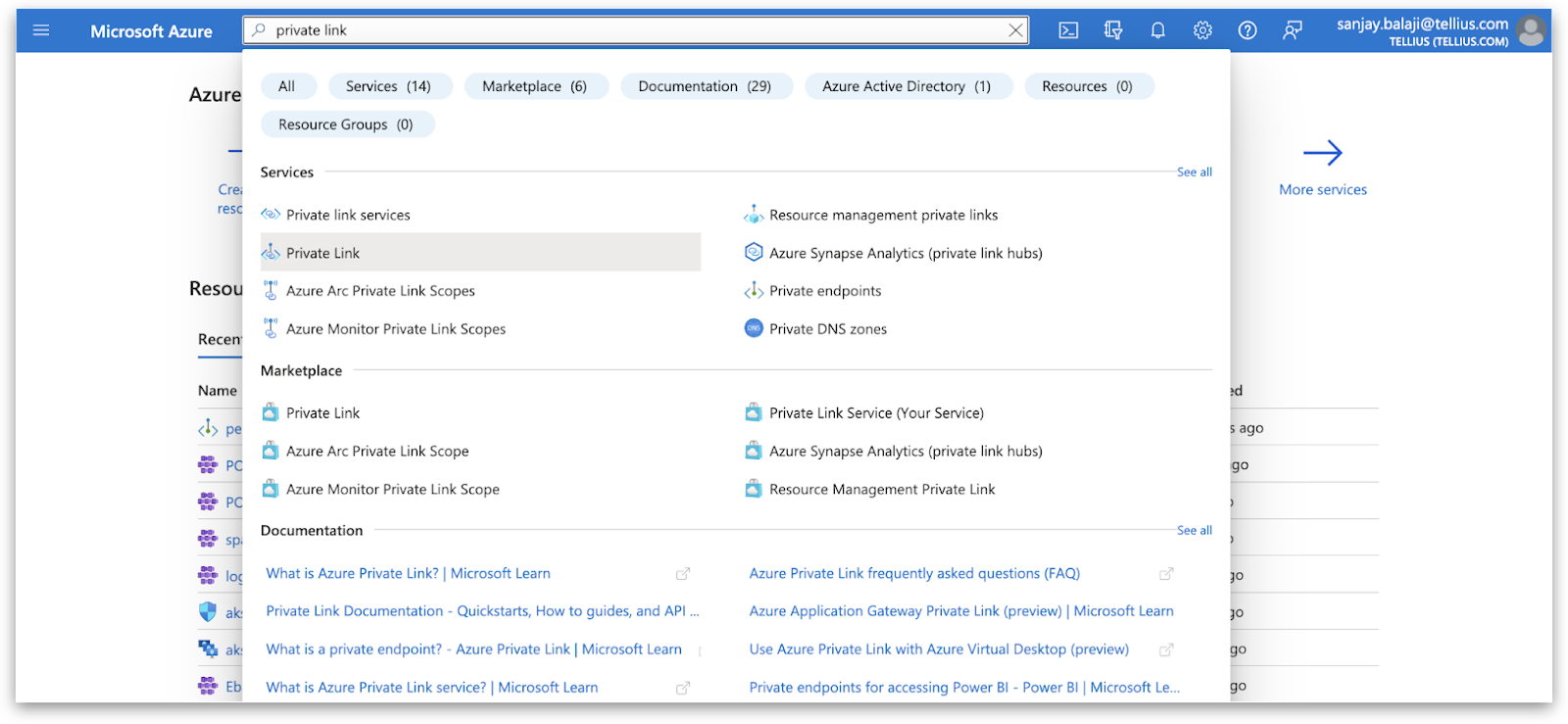Clear the search box with X
This screenshot has width=1568, height=724.
1016,30
